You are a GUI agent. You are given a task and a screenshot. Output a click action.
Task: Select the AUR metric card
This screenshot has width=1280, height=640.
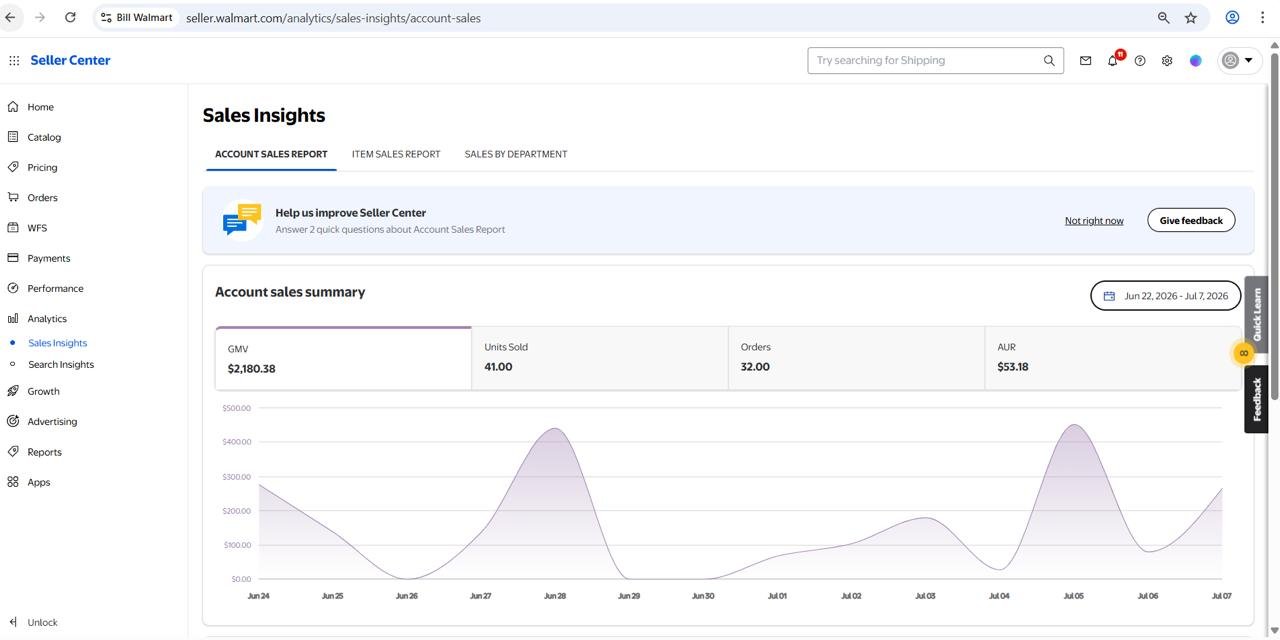(x=1113, y=358)
